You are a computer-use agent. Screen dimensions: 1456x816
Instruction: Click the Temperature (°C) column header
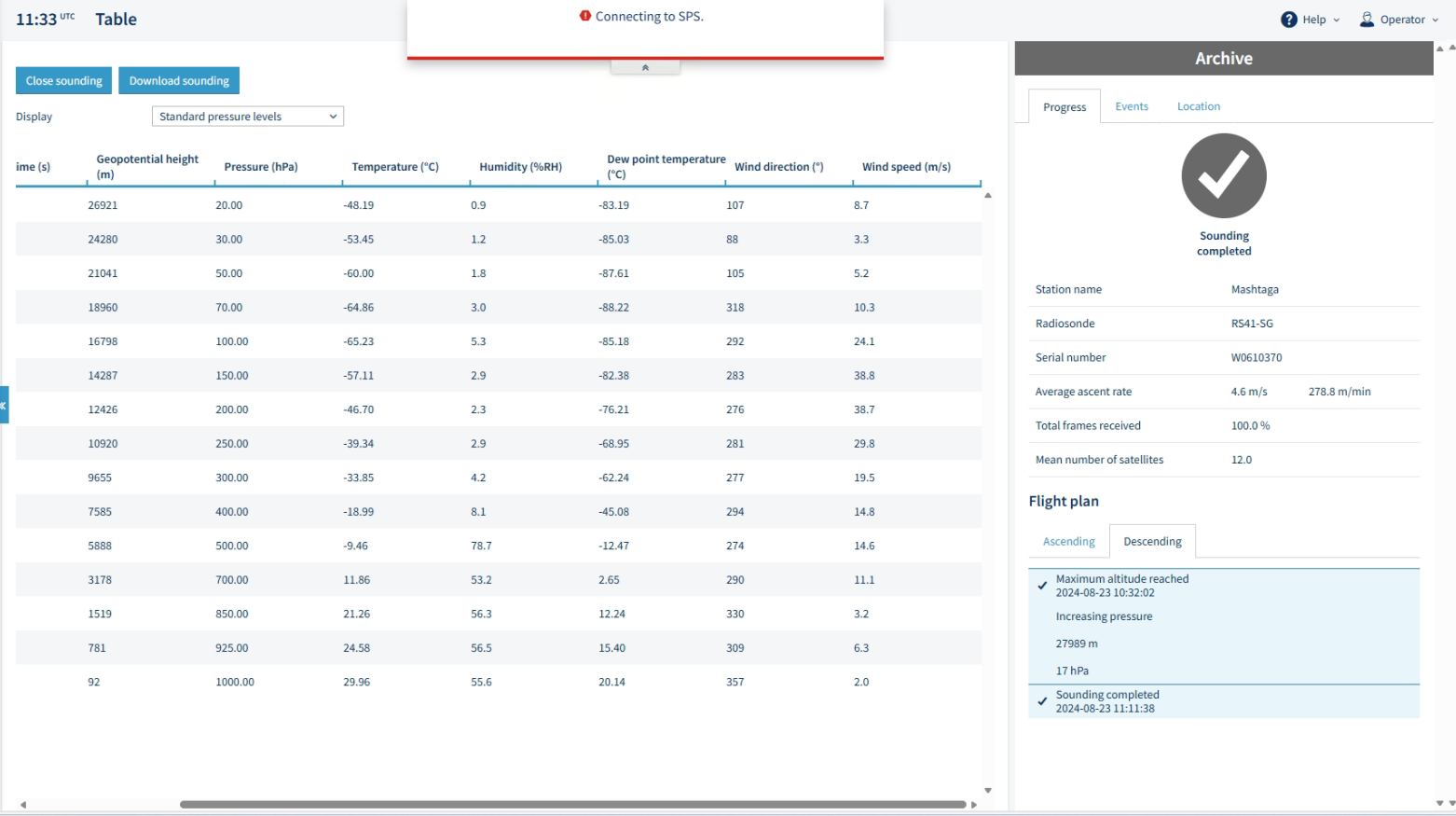click(x=395, y=167)
